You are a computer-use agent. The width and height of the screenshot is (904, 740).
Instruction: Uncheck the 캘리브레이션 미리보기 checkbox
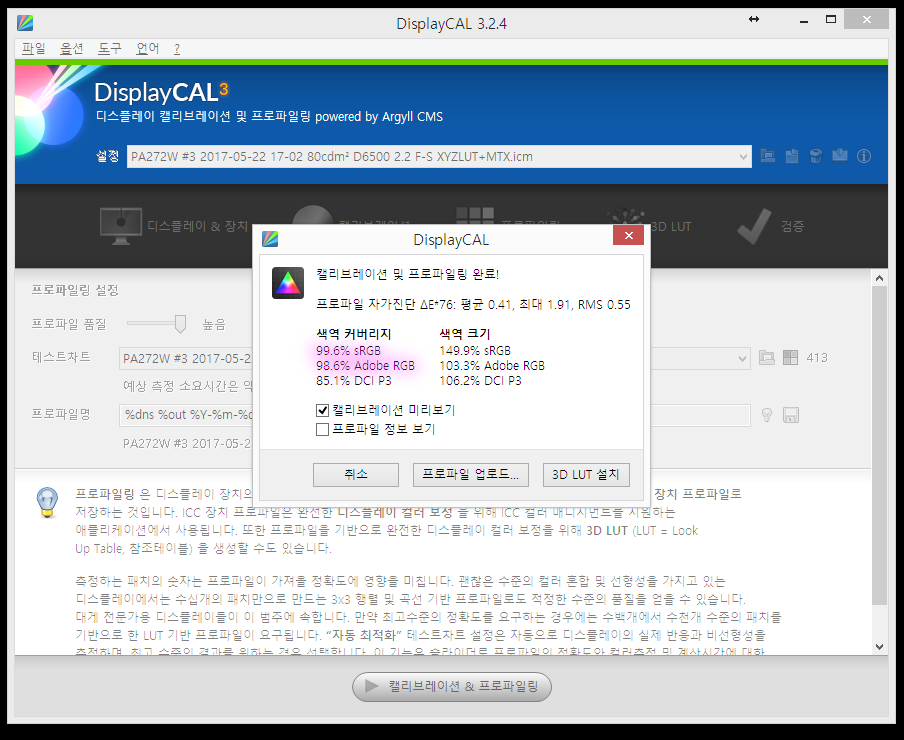click(x=322, y=410)
